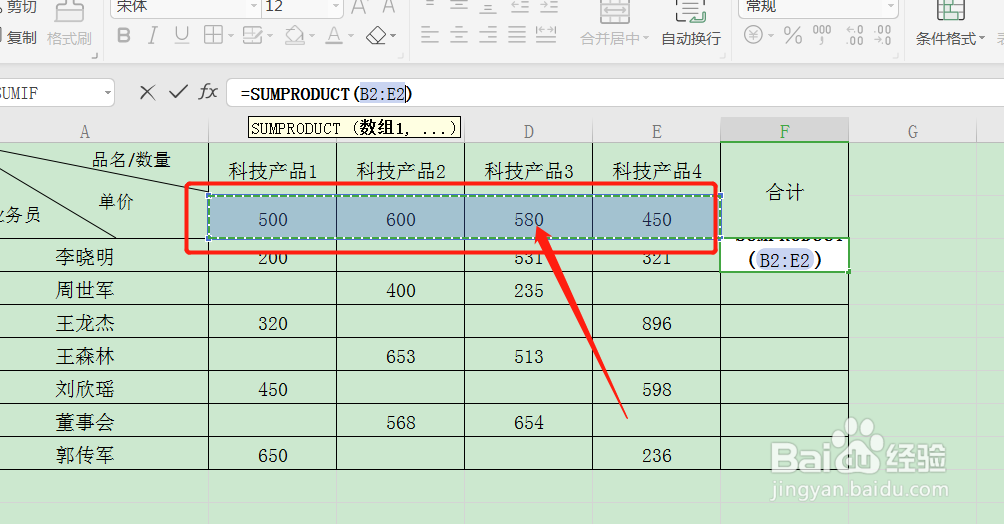Click the increase font size icon
The height and width of the screenshot is (524, 1004).
pos(359,6)
